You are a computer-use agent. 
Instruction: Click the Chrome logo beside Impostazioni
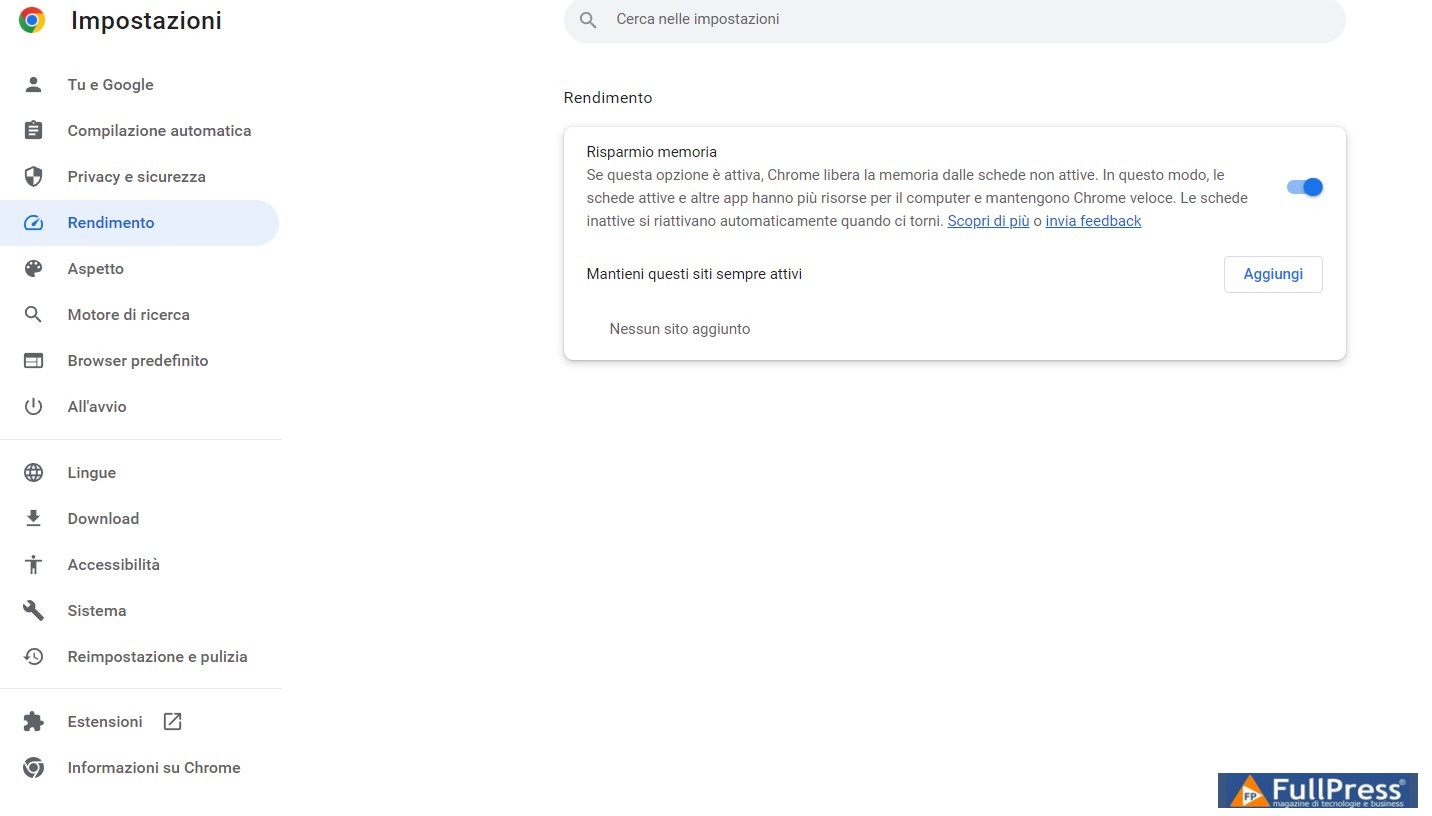click(32, 20)
